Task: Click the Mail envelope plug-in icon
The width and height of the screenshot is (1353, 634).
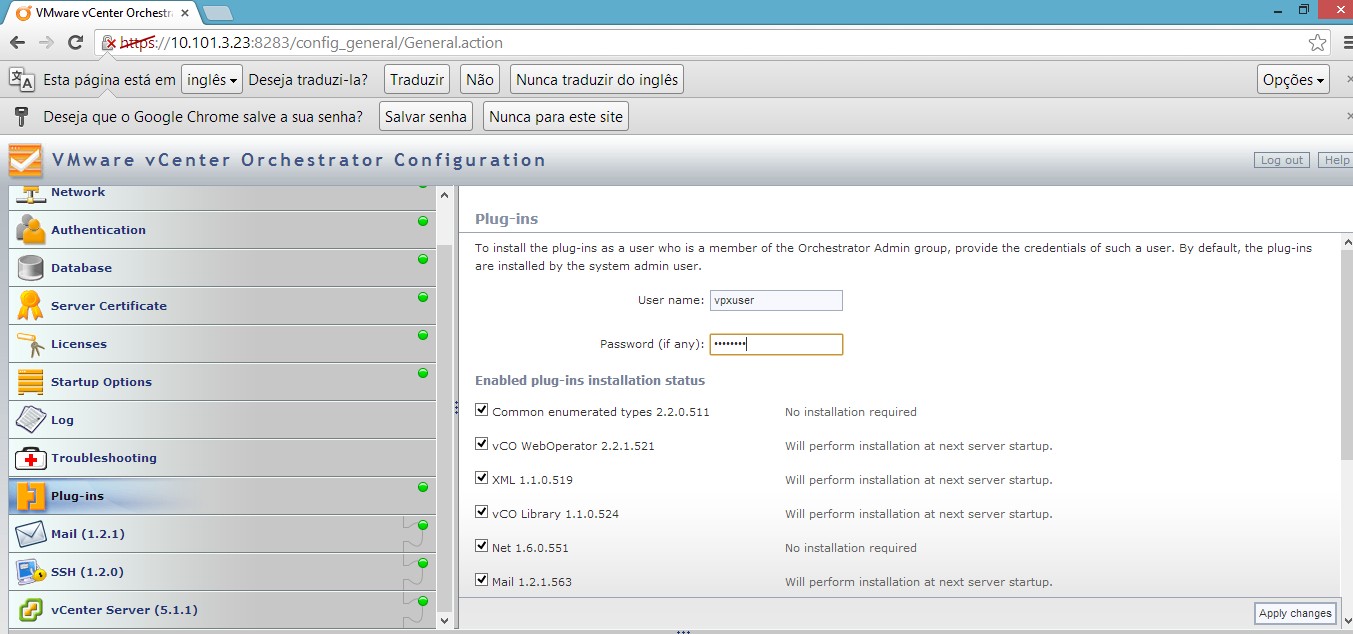Action: pos(31,534)
